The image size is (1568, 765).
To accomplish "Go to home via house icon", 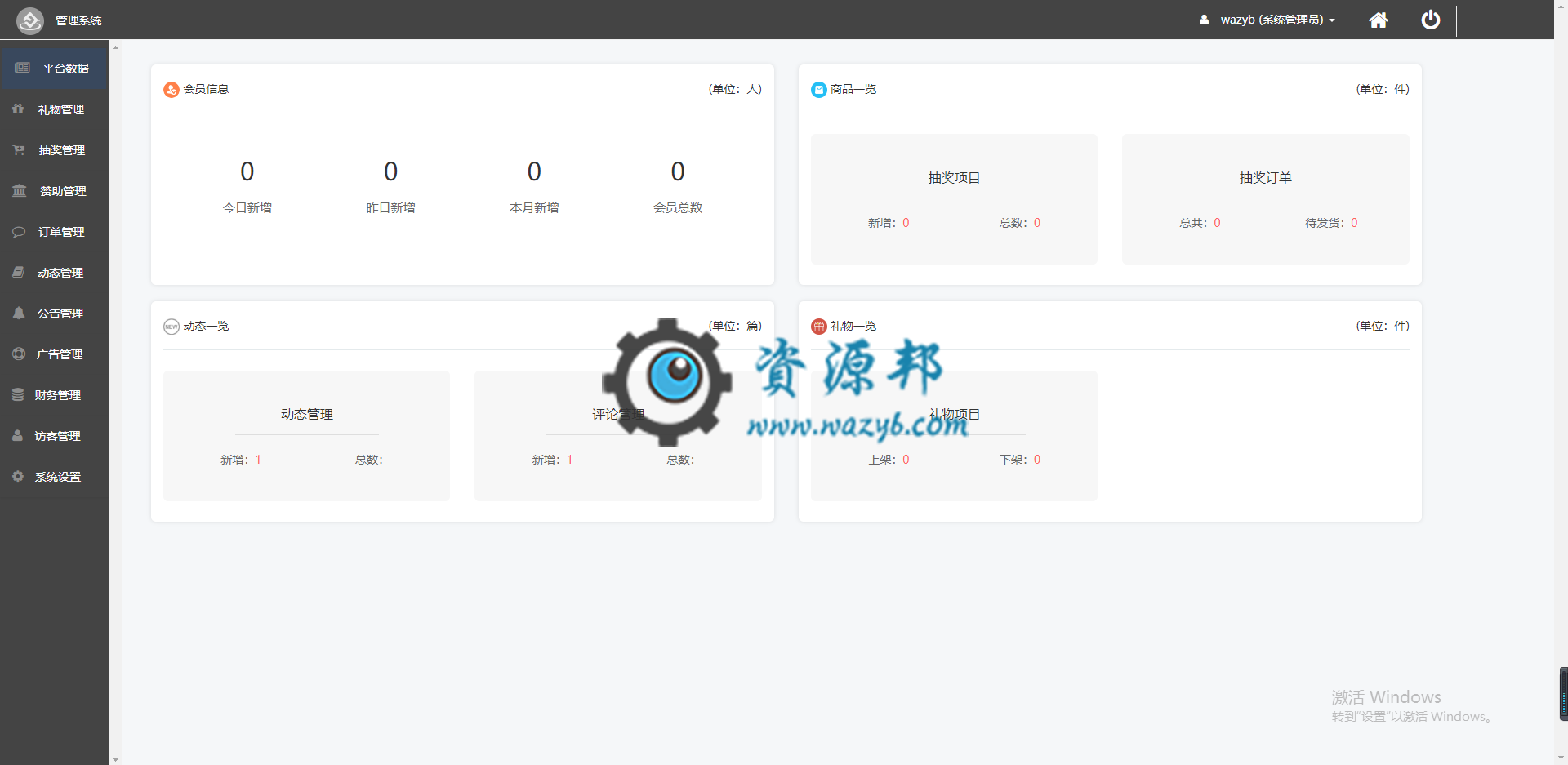I will (x=1379, y=20).
